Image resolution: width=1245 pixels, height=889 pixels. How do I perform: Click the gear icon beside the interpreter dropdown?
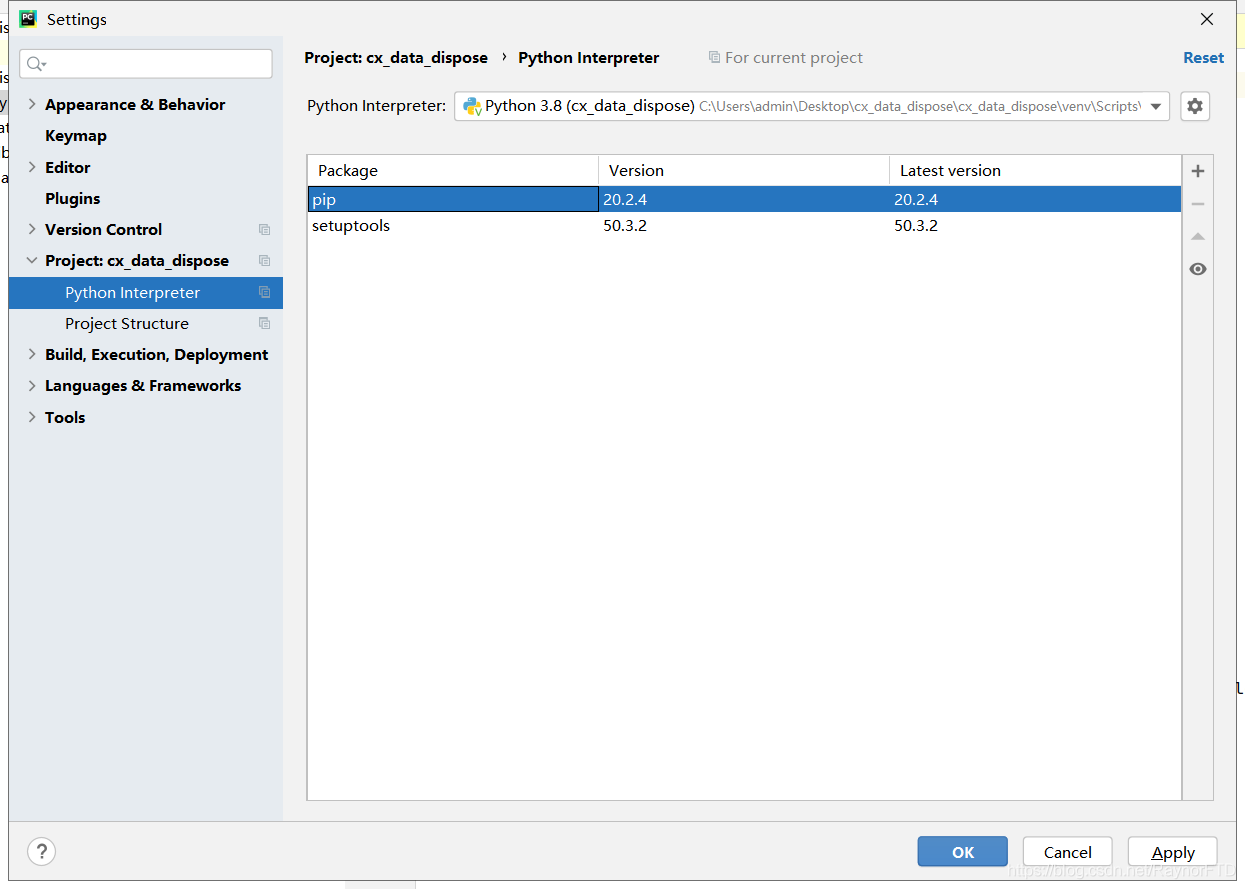pos(1195,106)
